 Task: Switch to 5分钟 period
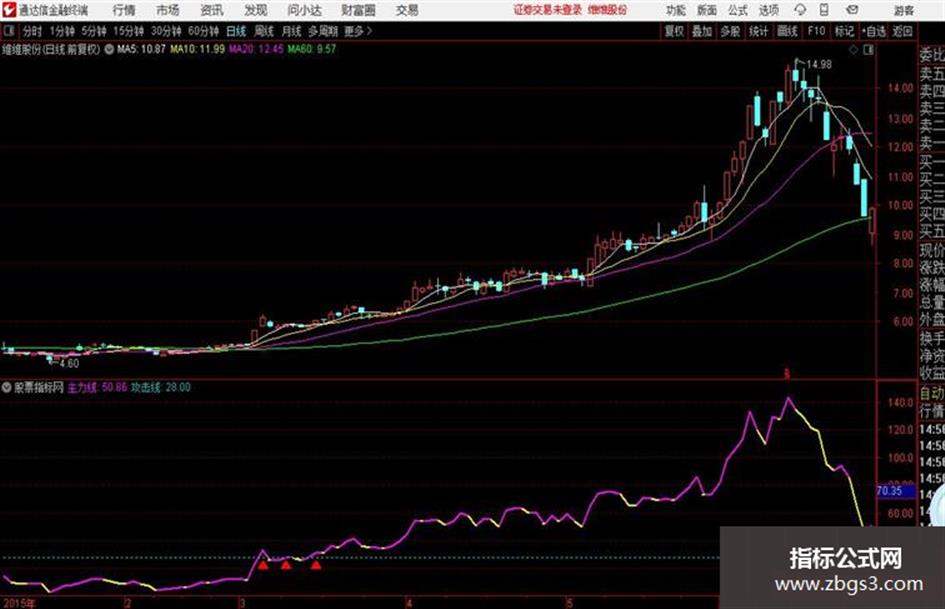pyautogui.click(x=94, y=31)
